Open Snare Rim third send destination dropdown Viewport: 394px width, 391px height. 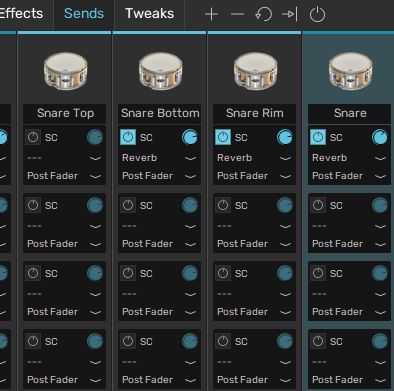click(254, 294)
